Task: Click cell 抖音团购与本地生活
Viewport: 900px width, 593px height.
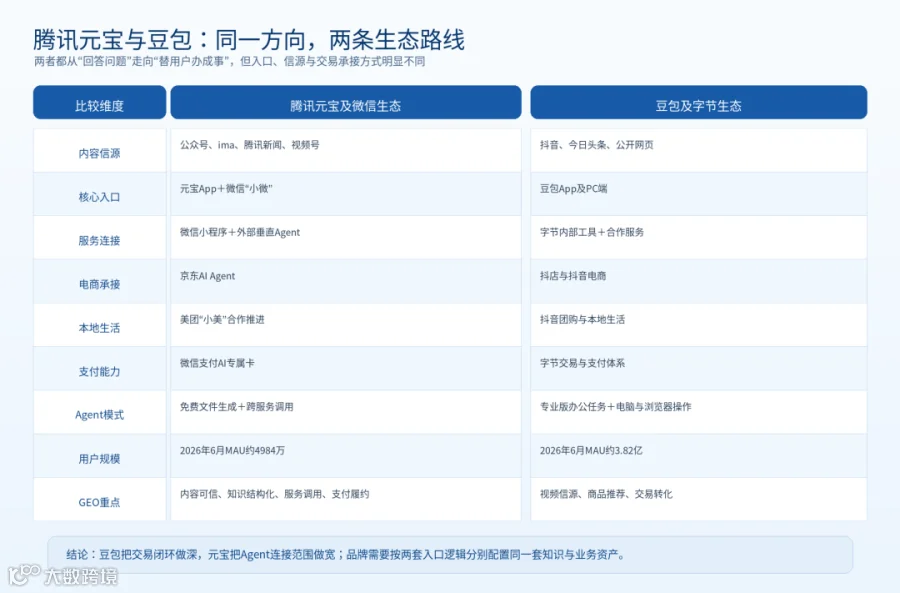Action: coord(699,325)
